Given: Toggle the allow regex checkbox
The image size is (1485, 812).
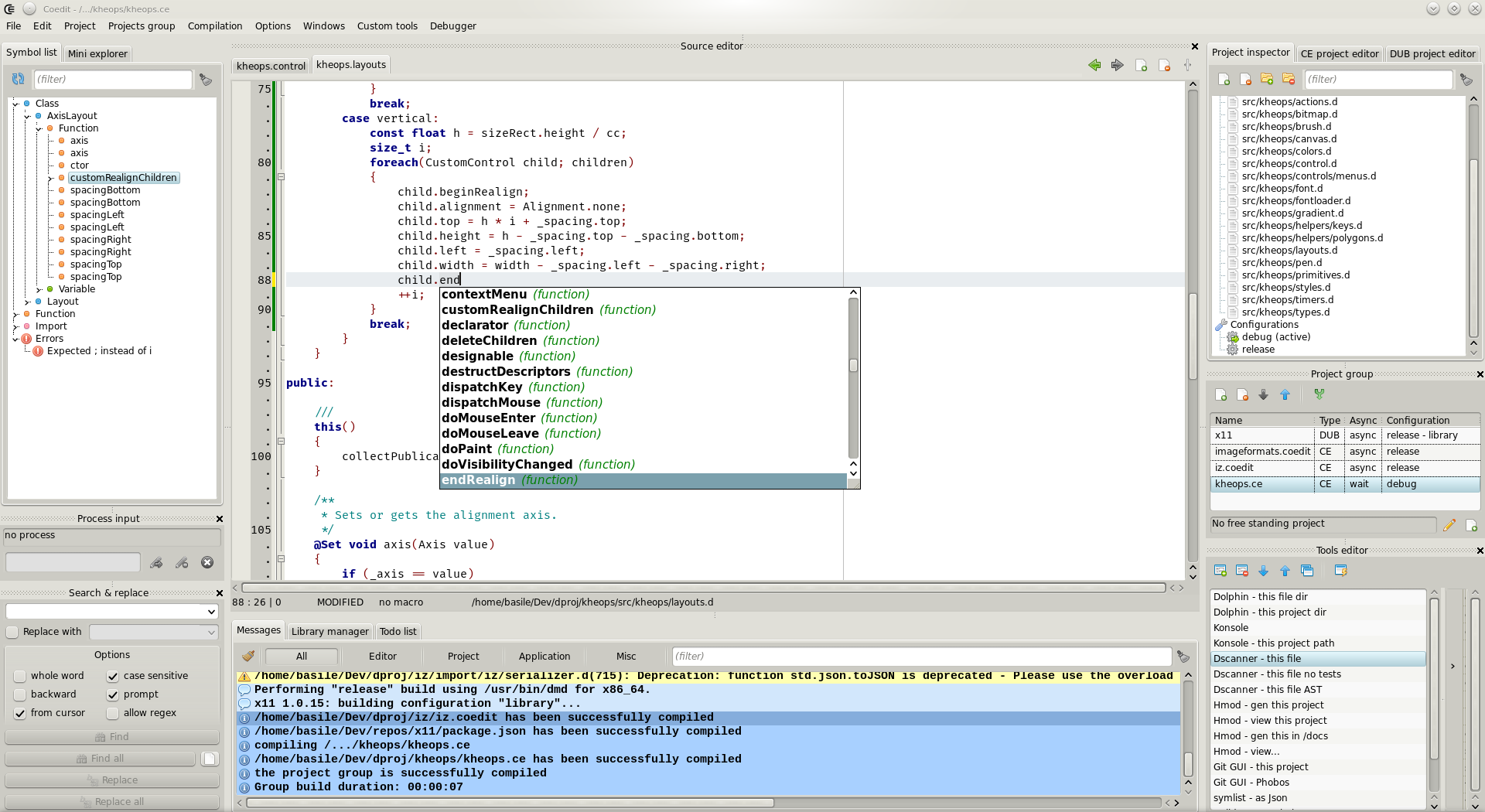Looking at the screenshot, I should [113, 713].
